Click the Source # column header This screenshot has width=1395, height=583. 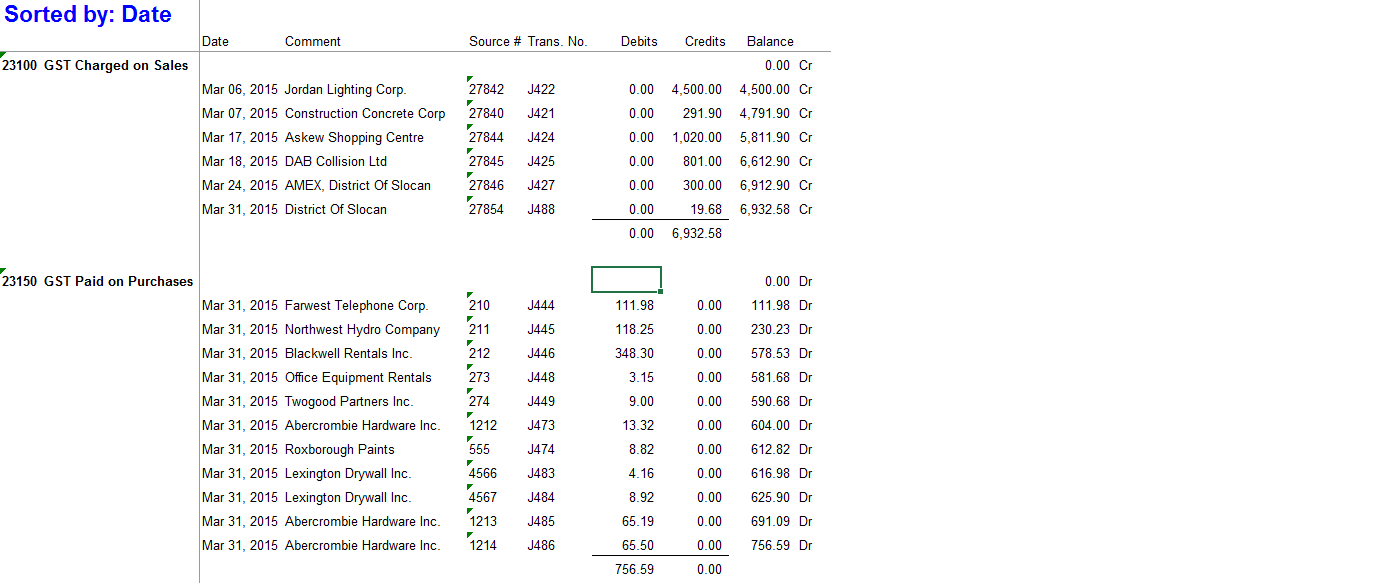tap(495, 41)
